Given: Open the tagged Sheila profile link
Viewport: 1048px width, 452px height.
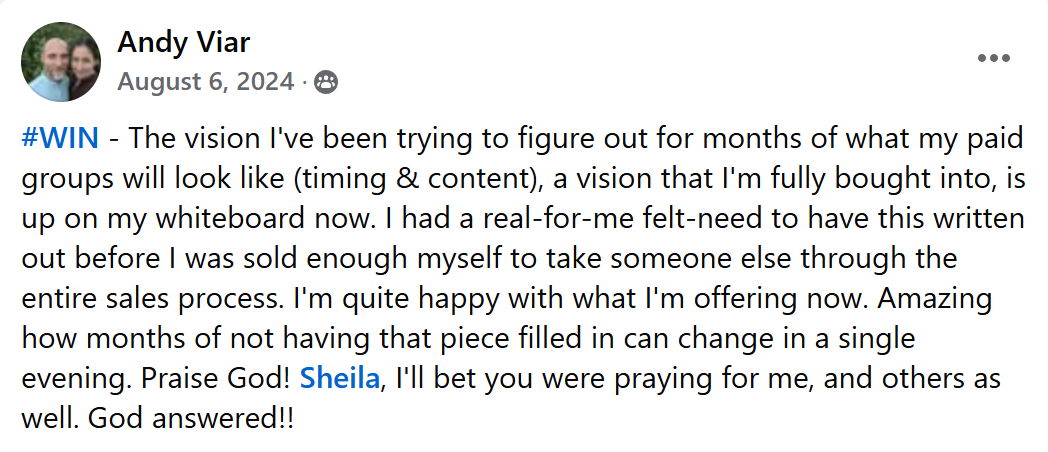Looking at the screenshot, I should 340,379.
